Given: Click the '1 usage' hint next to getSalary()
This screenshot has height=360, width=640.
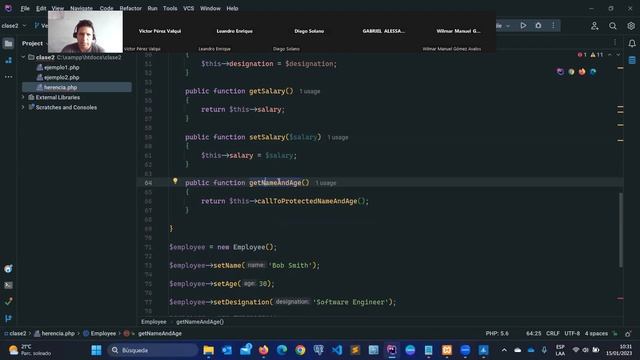Looking at the screenshot, I should pyautogui.click(x=310, y=91).
